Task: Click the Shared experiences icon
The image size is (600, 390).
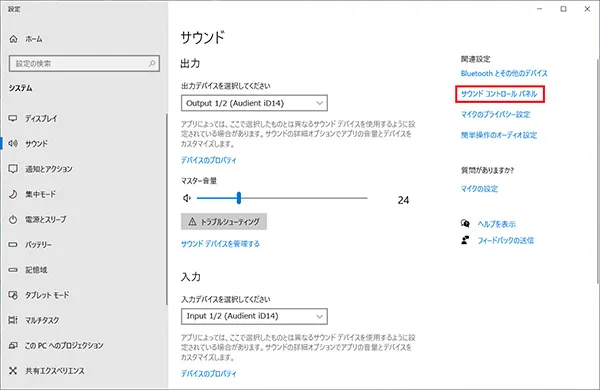Action: click(13, 370)
